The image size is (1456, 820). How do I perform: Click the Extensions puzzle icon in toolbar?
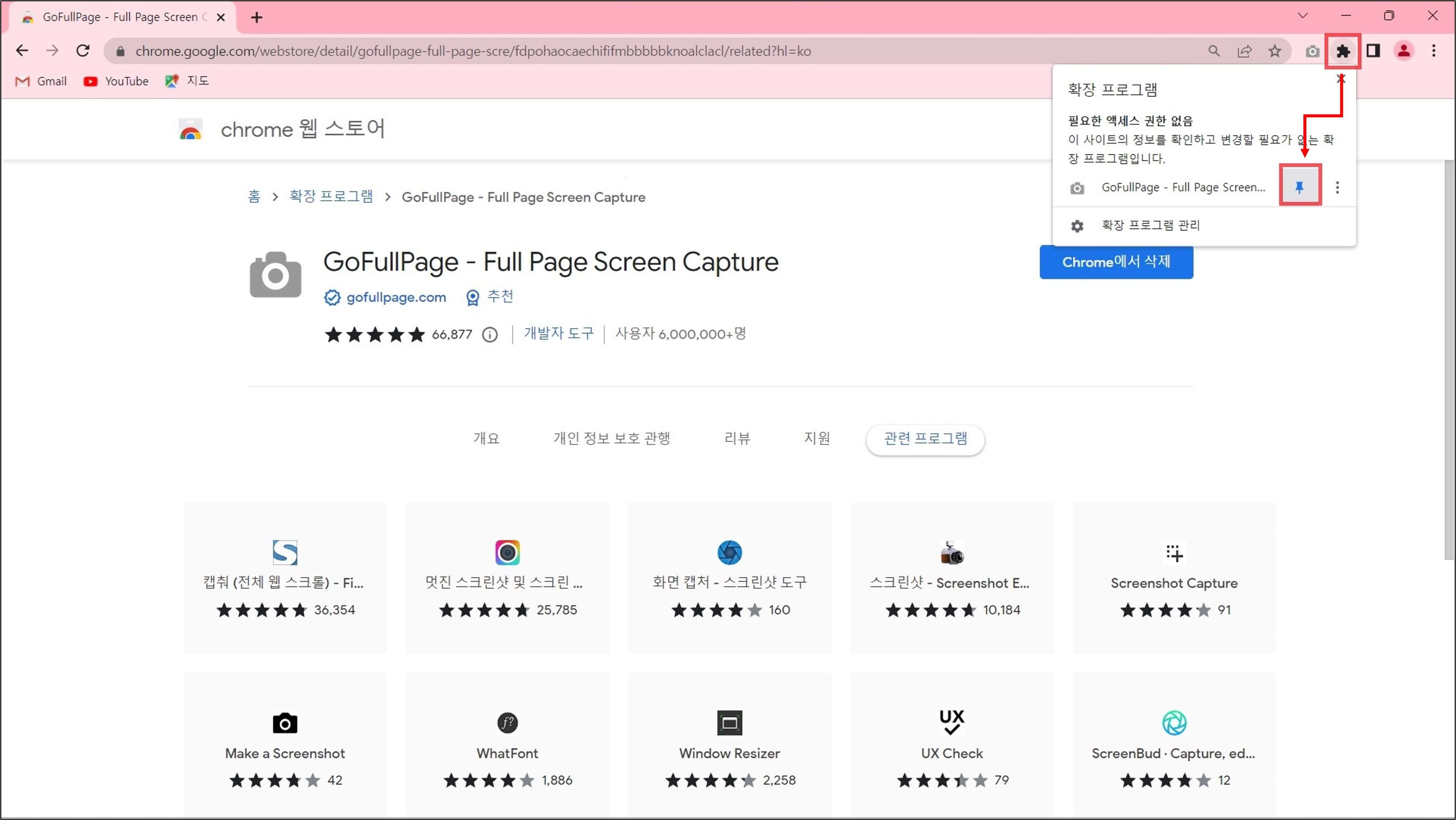(1342, 52)
